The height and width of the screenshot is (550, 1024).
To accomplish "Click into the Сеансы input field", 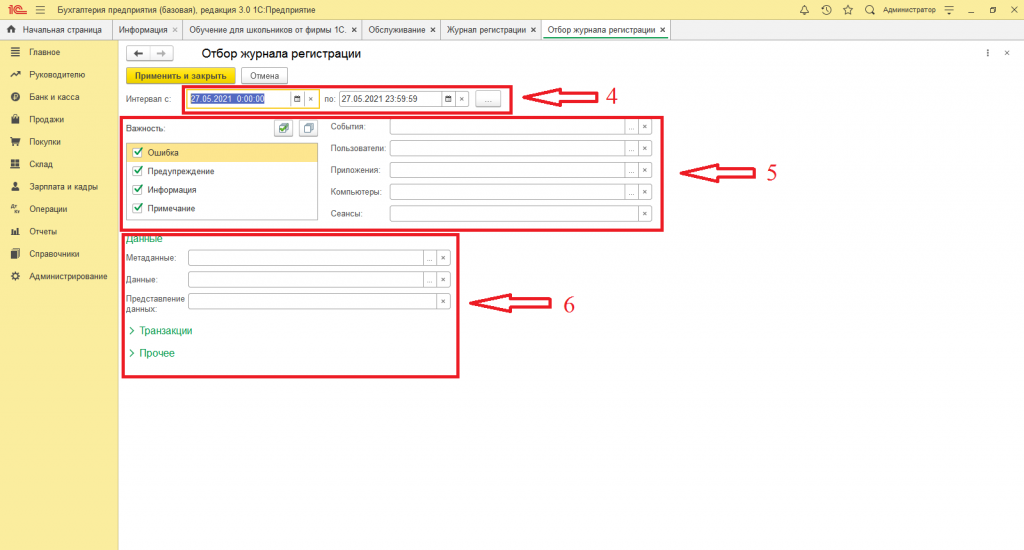I will tap(514, 214).
